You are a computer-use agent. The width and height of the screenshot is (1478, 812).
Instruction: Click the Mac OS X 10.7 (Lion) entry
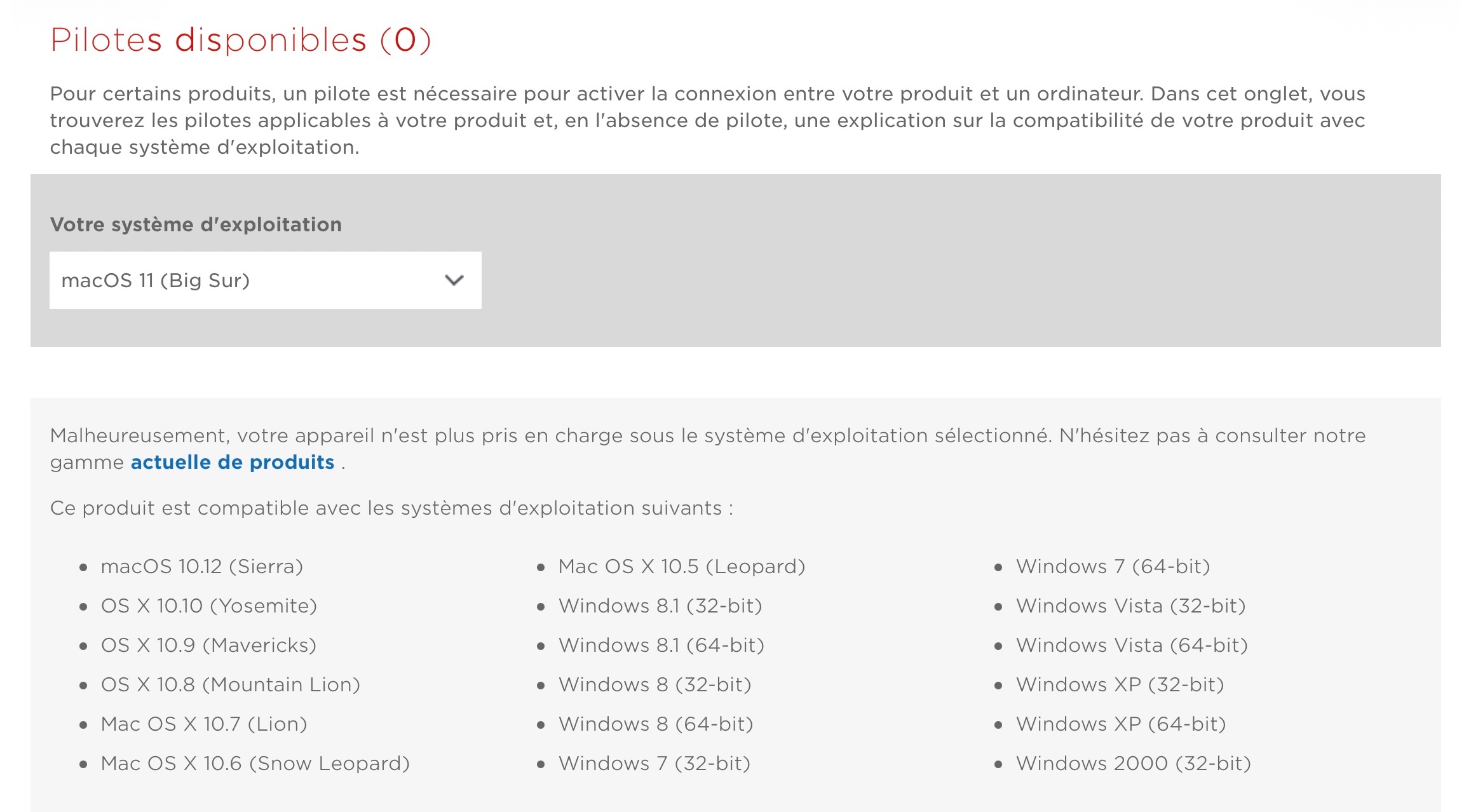204,724
